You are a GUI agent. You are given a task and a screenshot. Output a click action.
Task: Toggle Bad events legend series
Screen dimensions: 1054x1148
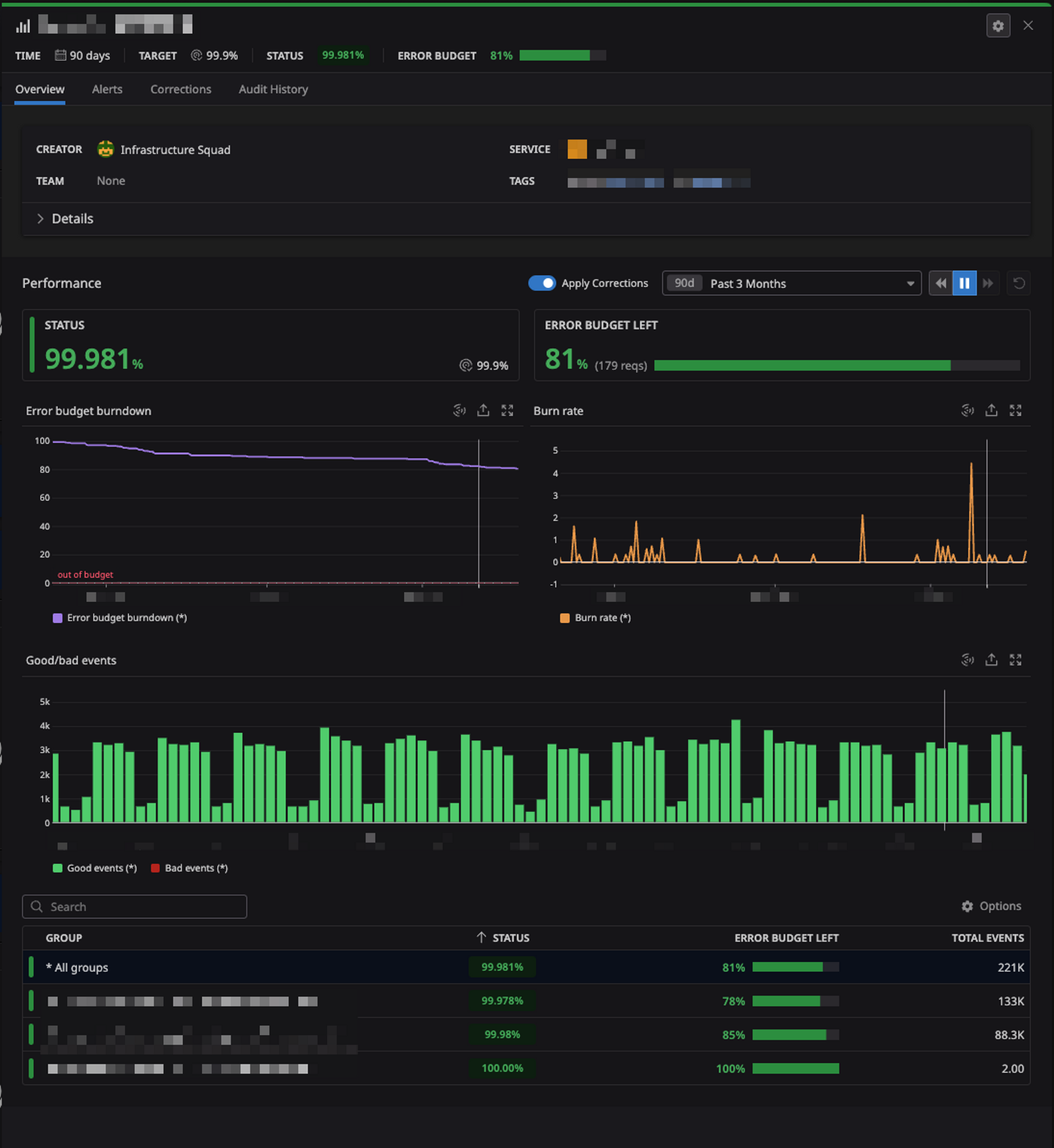[189, 868]
